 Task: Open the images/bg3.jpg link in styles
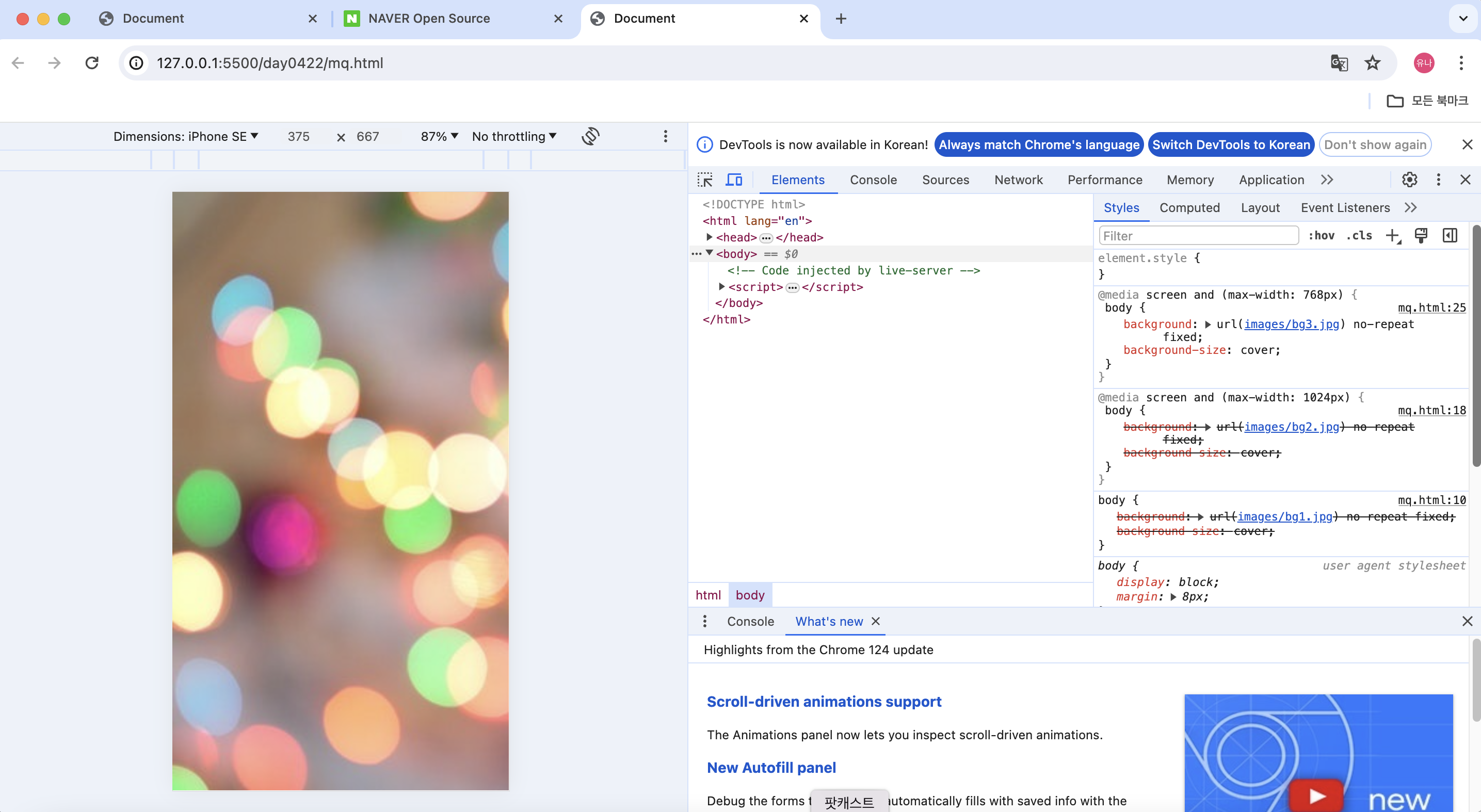pos(1291,324)
